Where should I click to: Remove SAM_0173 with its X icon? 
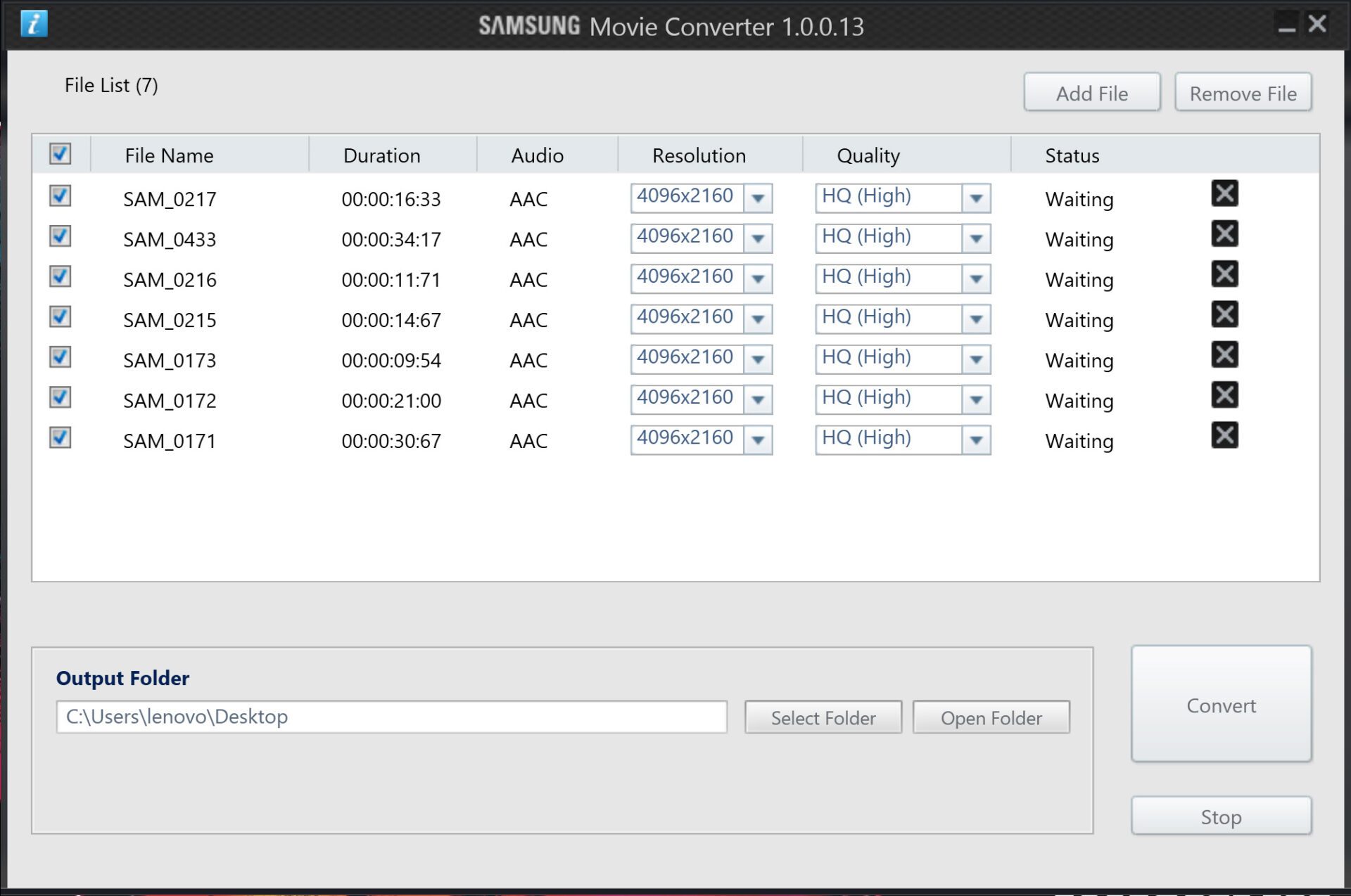(x=1224, y=354)
